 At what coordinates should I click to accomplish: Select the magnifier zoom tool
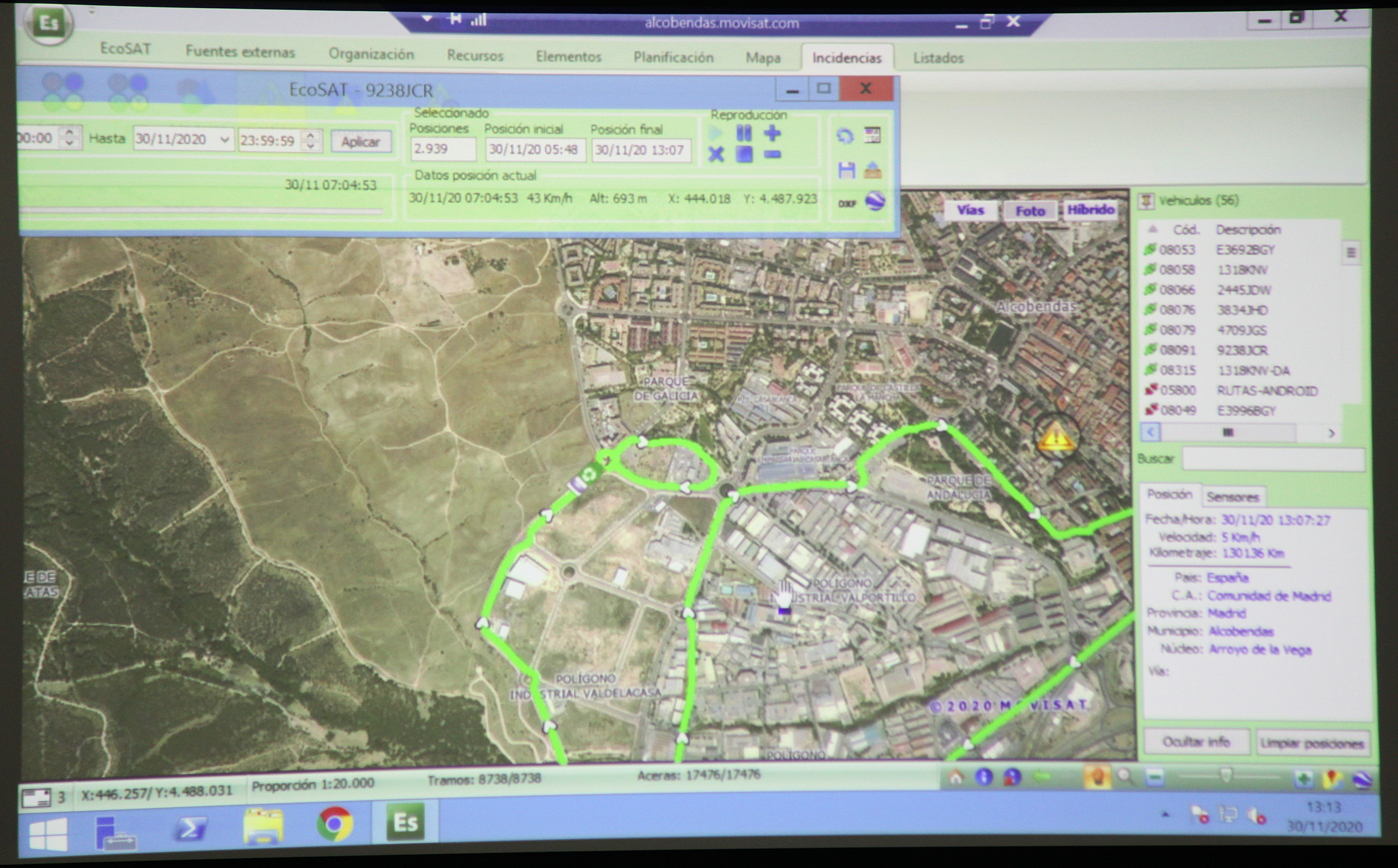[1125, 776]
